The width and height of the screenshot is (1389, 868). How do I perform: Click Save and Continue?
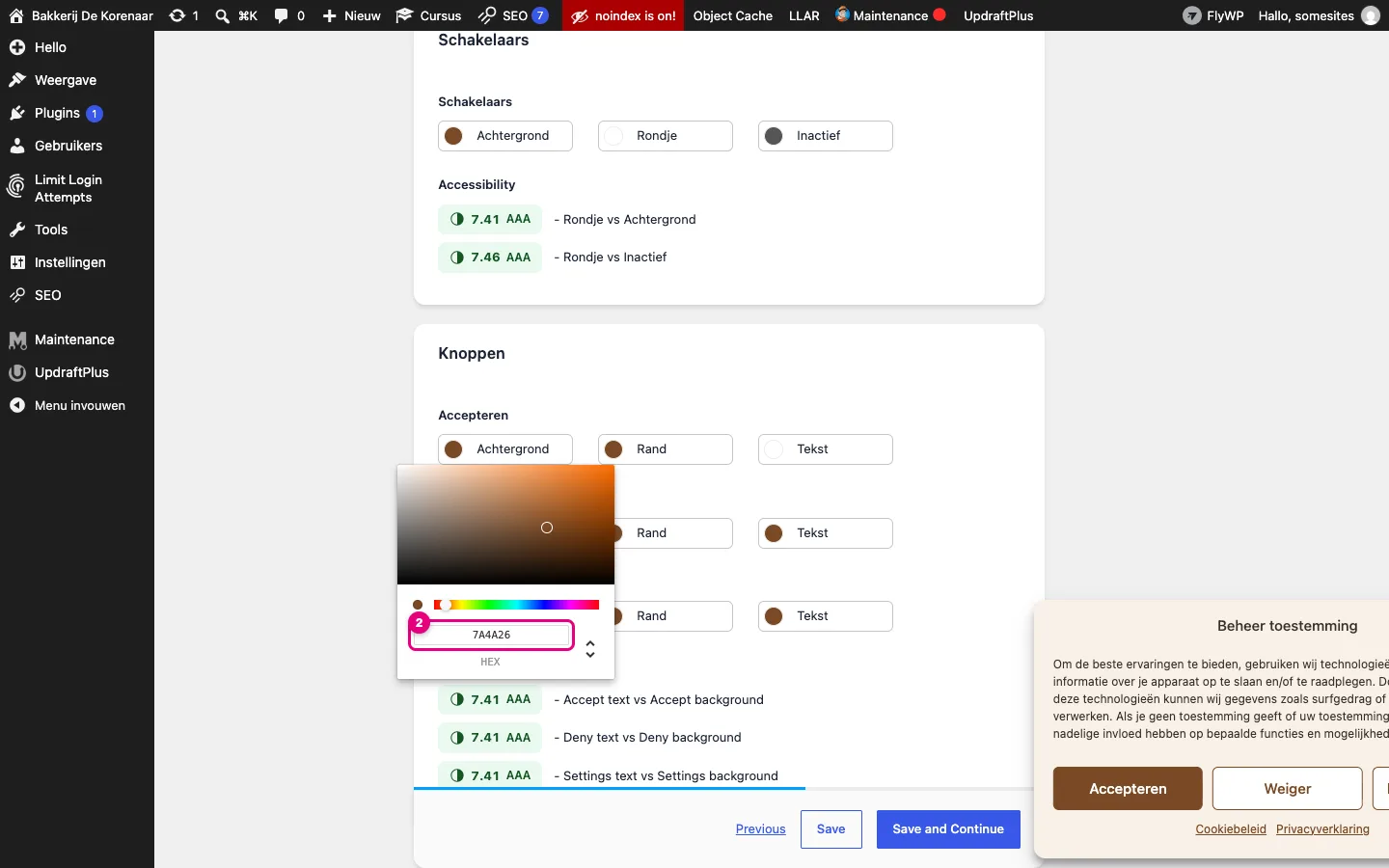(x=948, y=829)
